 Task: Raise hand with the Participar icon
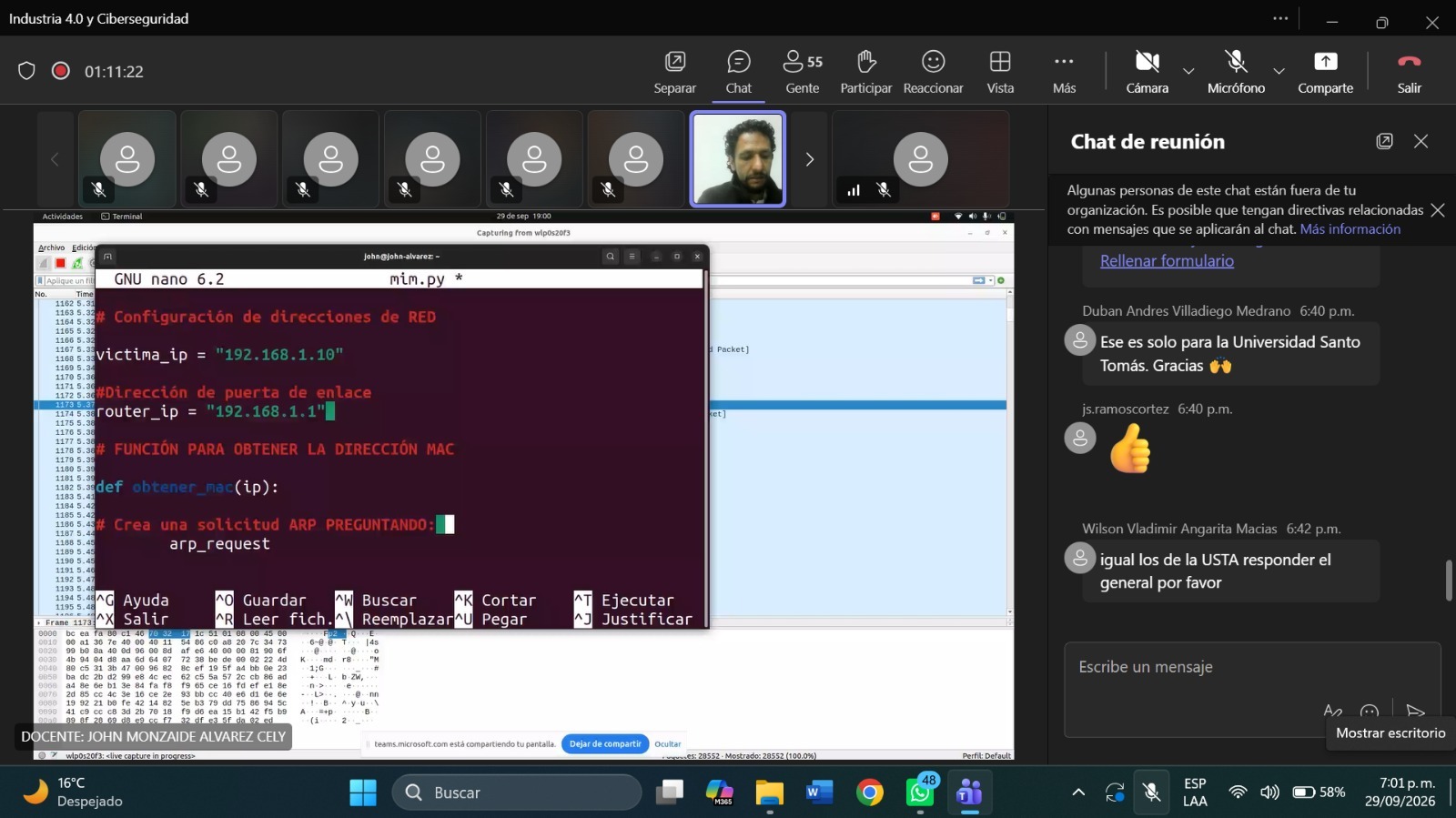(865, 72)
